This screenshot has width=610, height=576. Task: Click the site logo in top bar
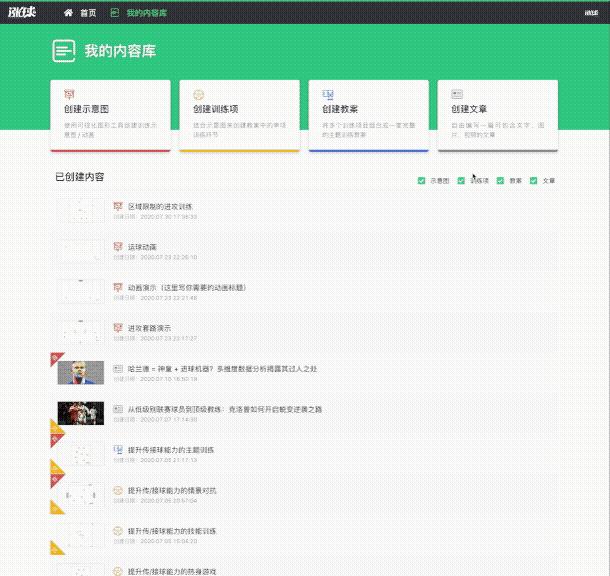click(22, 12)
